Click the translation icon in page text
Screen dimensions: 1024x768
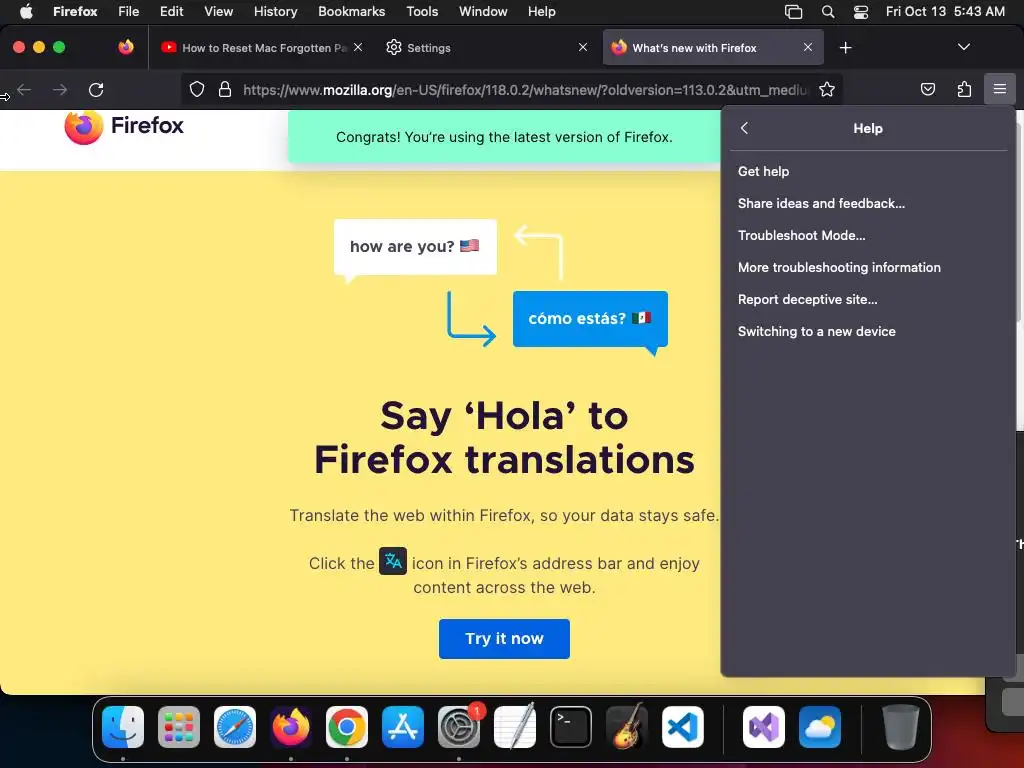coord(393,561)
